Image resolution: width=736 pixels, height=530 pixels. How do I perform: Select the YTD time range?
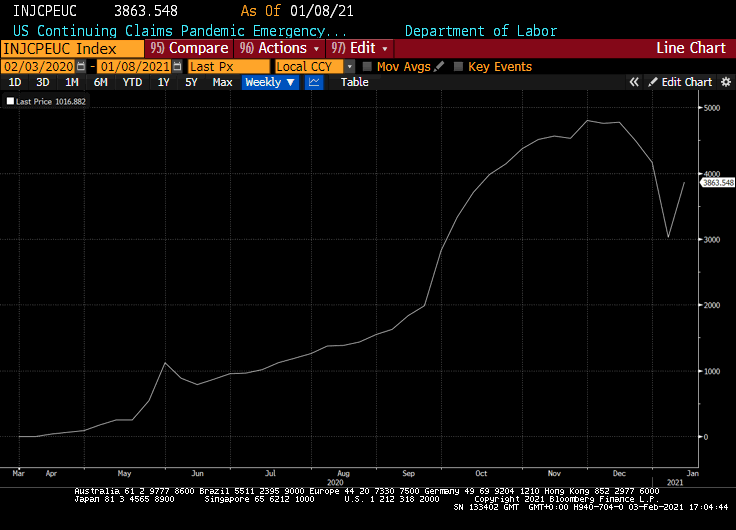tap(132, 82)
